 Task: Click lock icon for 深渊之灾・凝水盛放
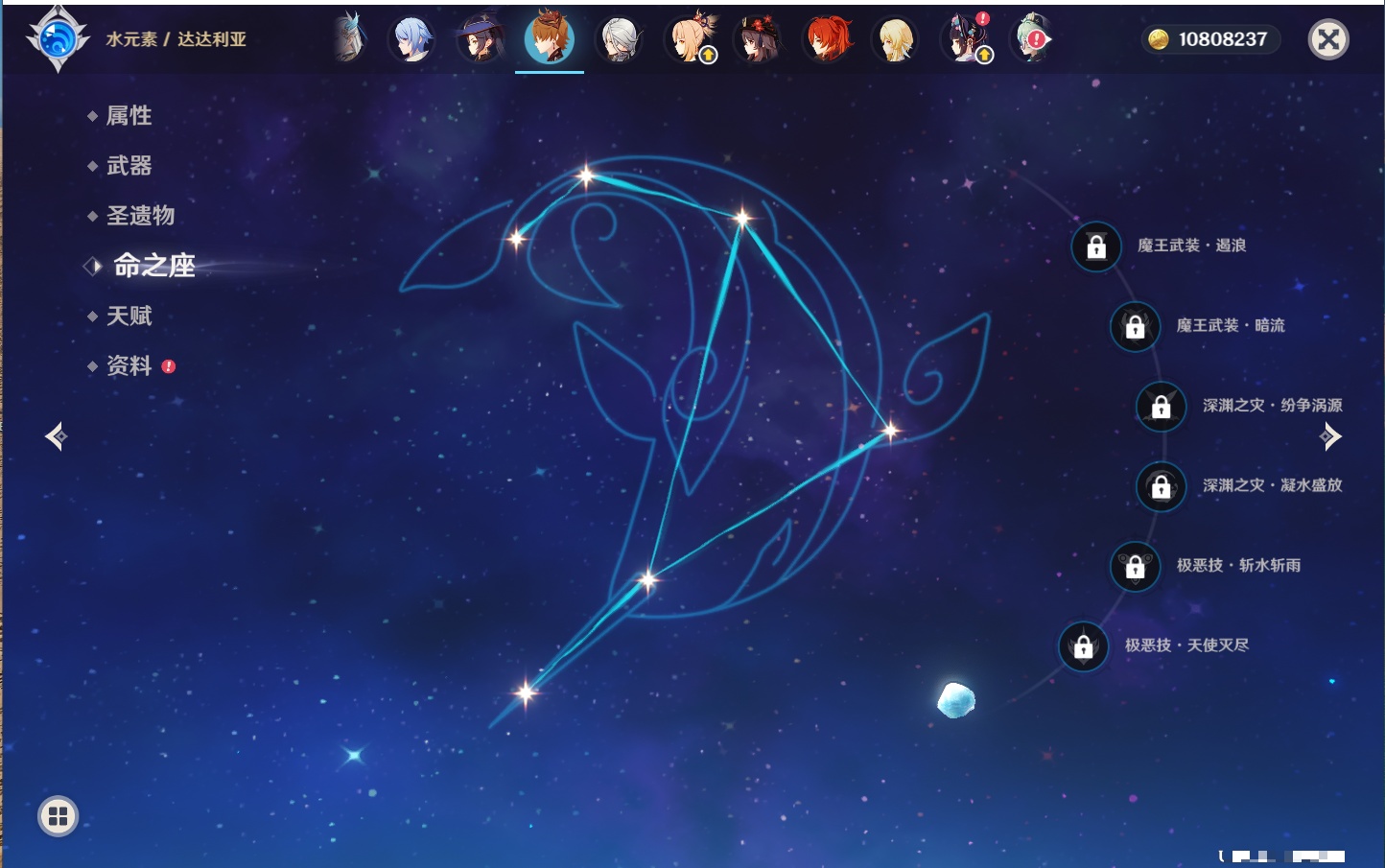coord(1161,486)
